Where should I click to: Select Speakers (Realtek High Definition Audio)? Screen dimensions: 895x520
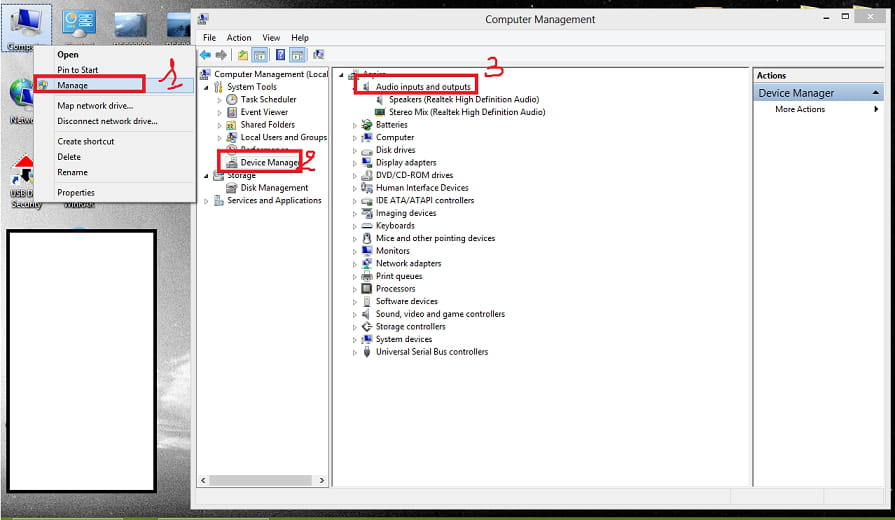463,100
